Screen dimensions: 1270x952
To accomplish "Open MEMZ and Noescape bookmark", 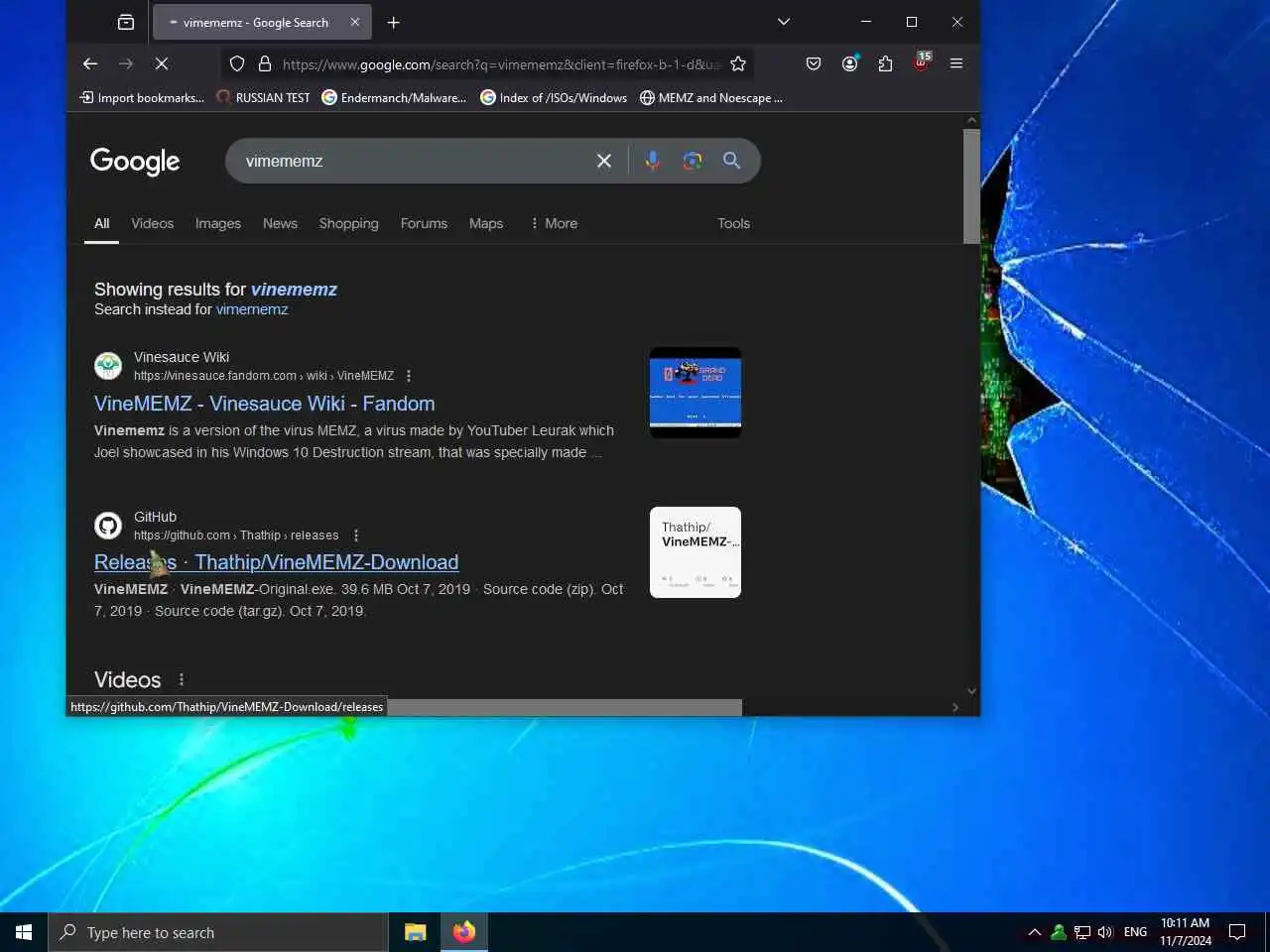I will coord(711,97).
